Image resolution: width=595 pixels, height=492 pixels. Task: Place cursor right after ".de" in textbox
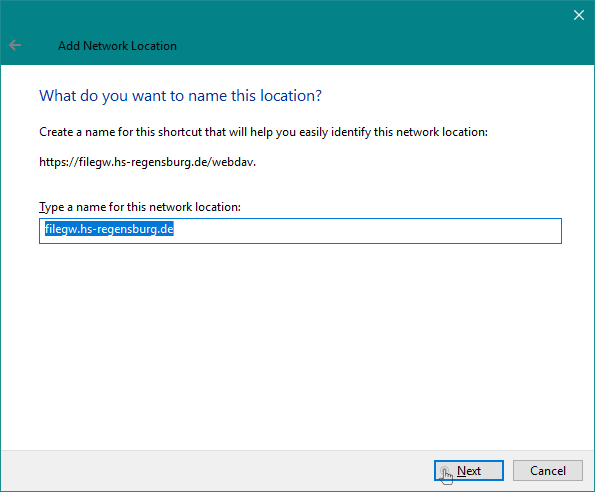click(x=174, y=229)
